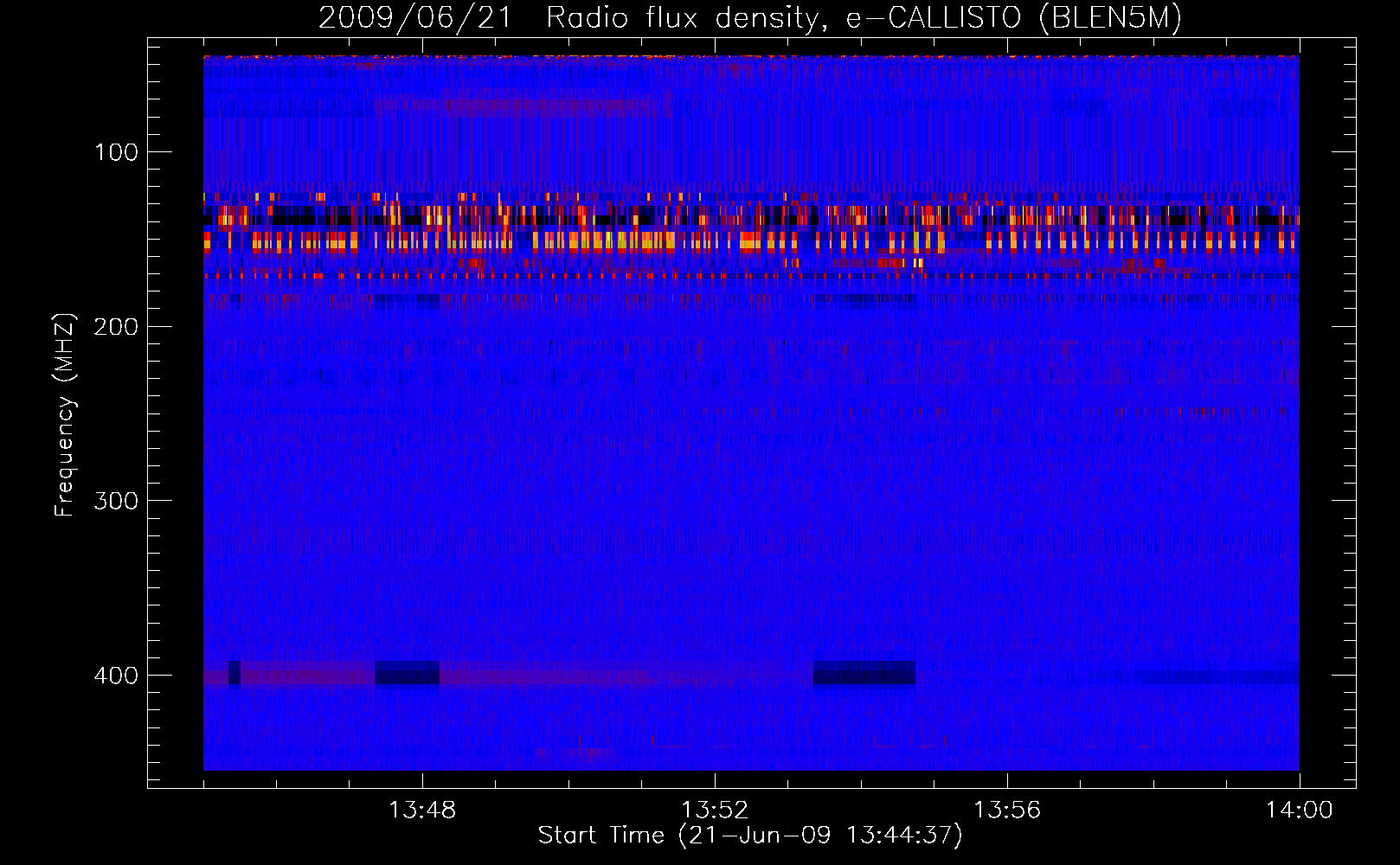Click the "Start Time (21-Jun-09 13:44:37)" label
The width and height of the screenshot is (1400, 865).
(750, 836)
